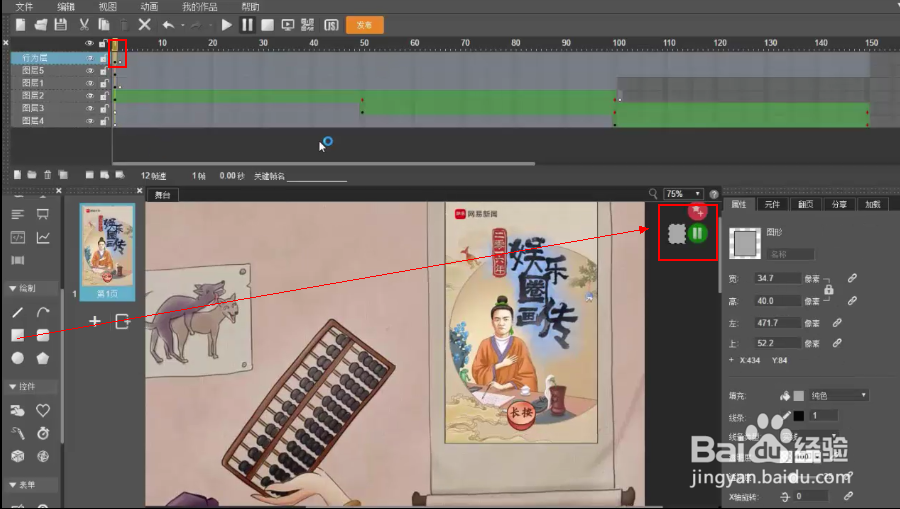
Task: Click the gray fill color swatch
Action: point(799,396)
